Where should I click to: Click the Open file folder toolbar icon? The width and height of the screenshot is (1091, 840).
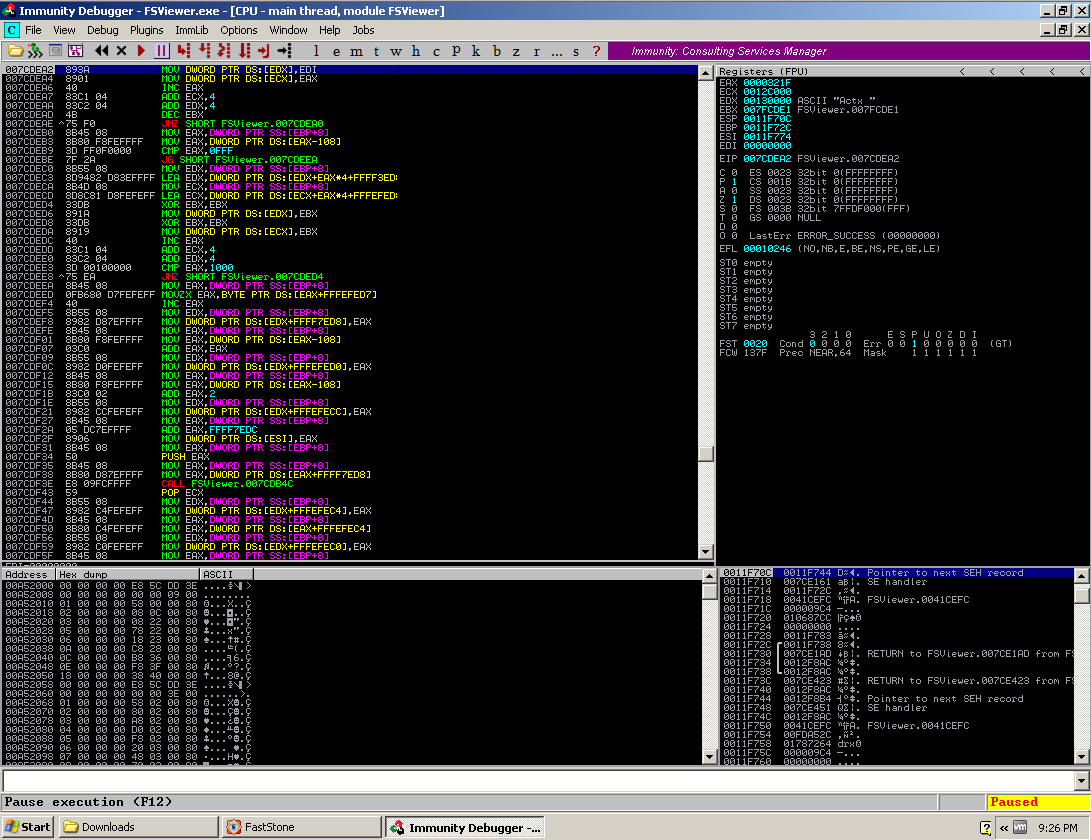coord(15,51)
